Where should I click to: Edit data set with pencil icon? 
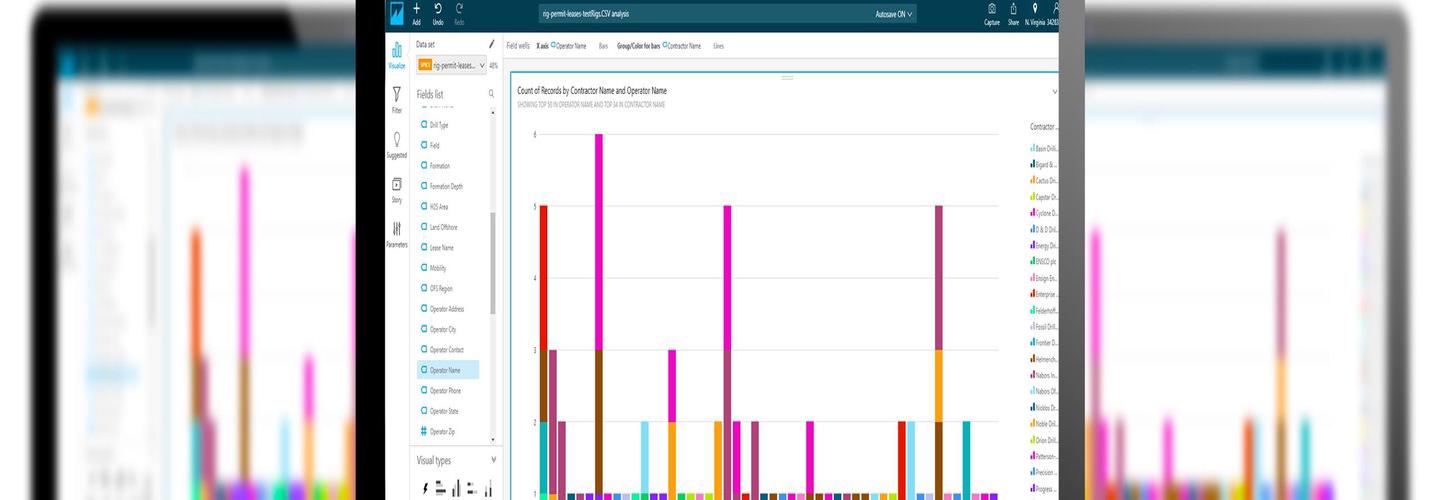coord(491,44)
